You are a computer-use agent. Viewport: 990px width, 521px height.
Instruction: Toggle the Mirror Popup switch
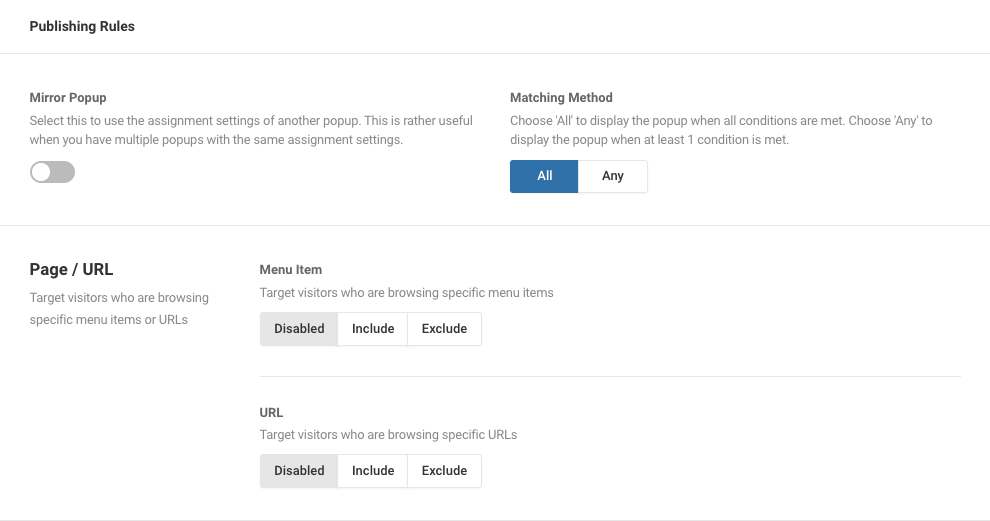[52, 172]
